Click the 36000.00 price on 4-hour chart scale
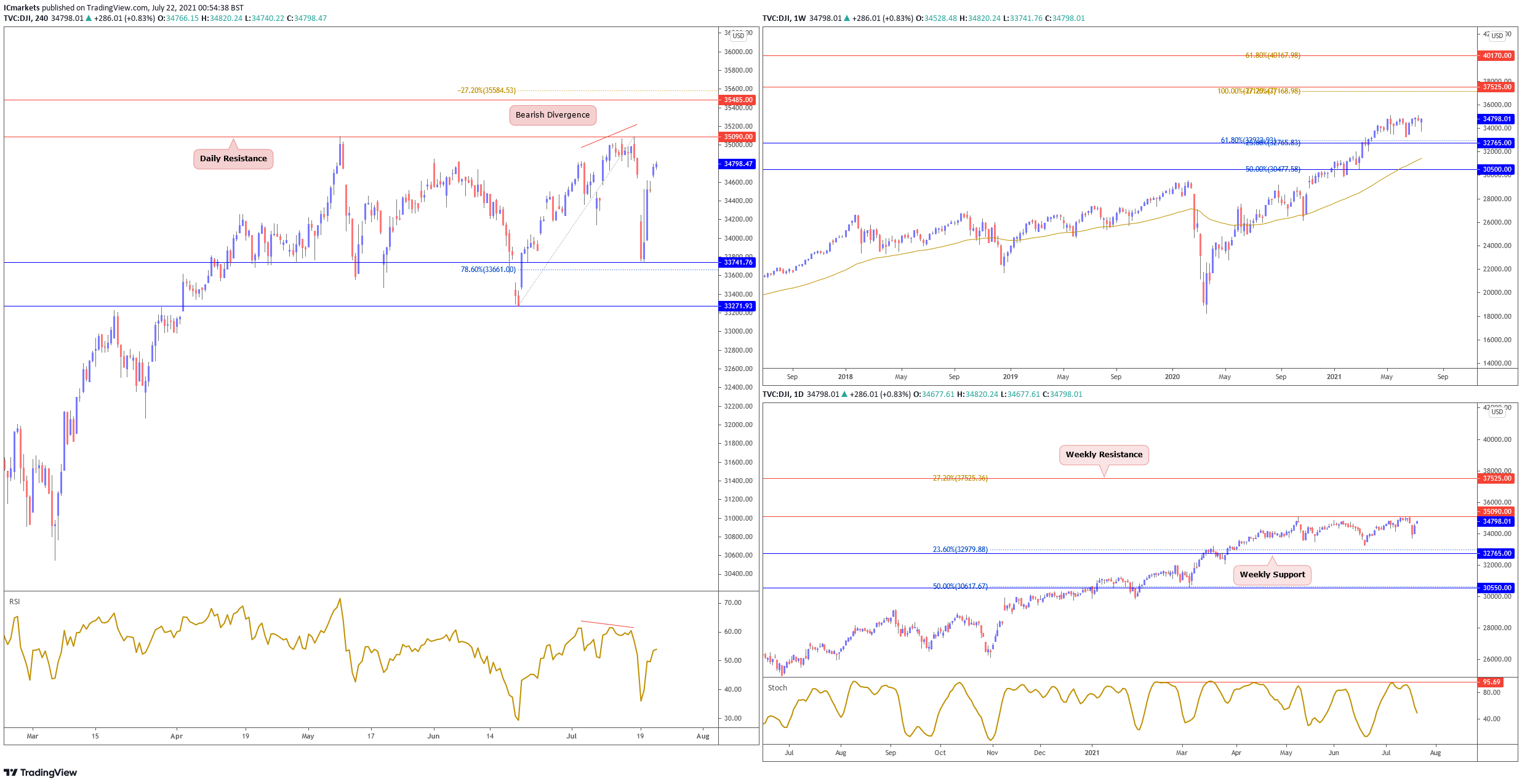Image resolution: width=1522 pixels, height=784 pixels. coord(738,52)
